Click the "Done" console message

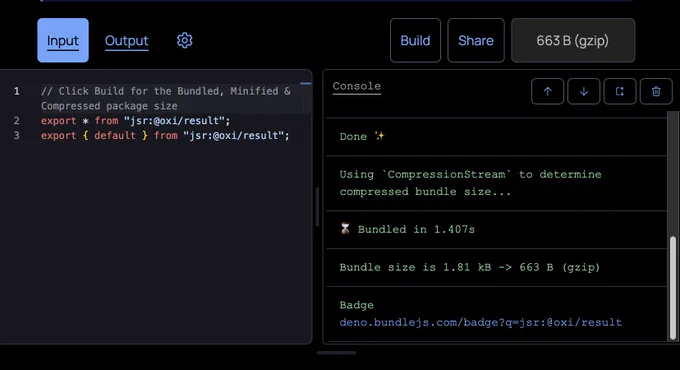click(362, 136)
